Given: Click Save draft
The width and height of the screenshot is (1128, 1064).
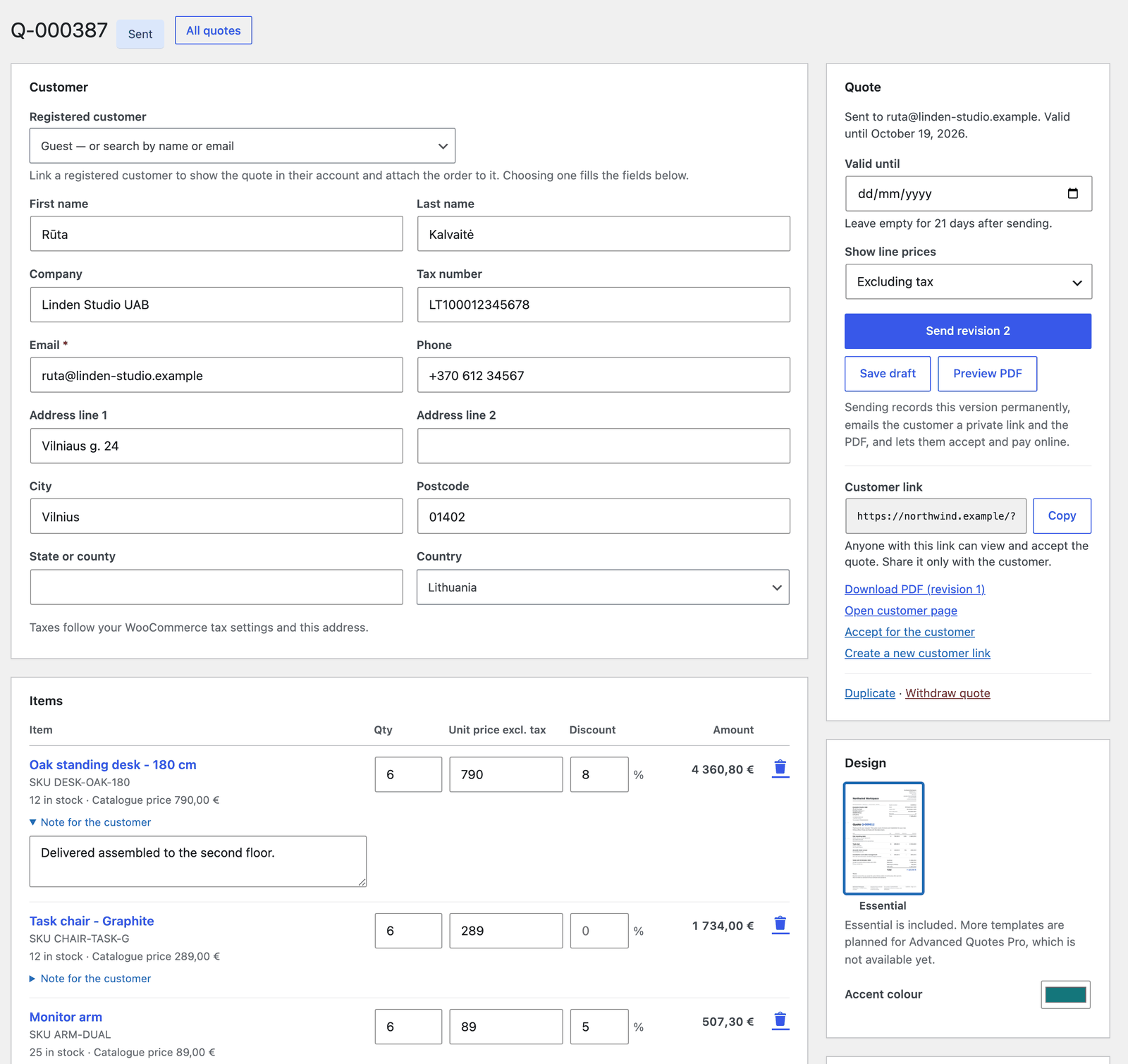Looking at the screenshot, I should click(888, 374).
